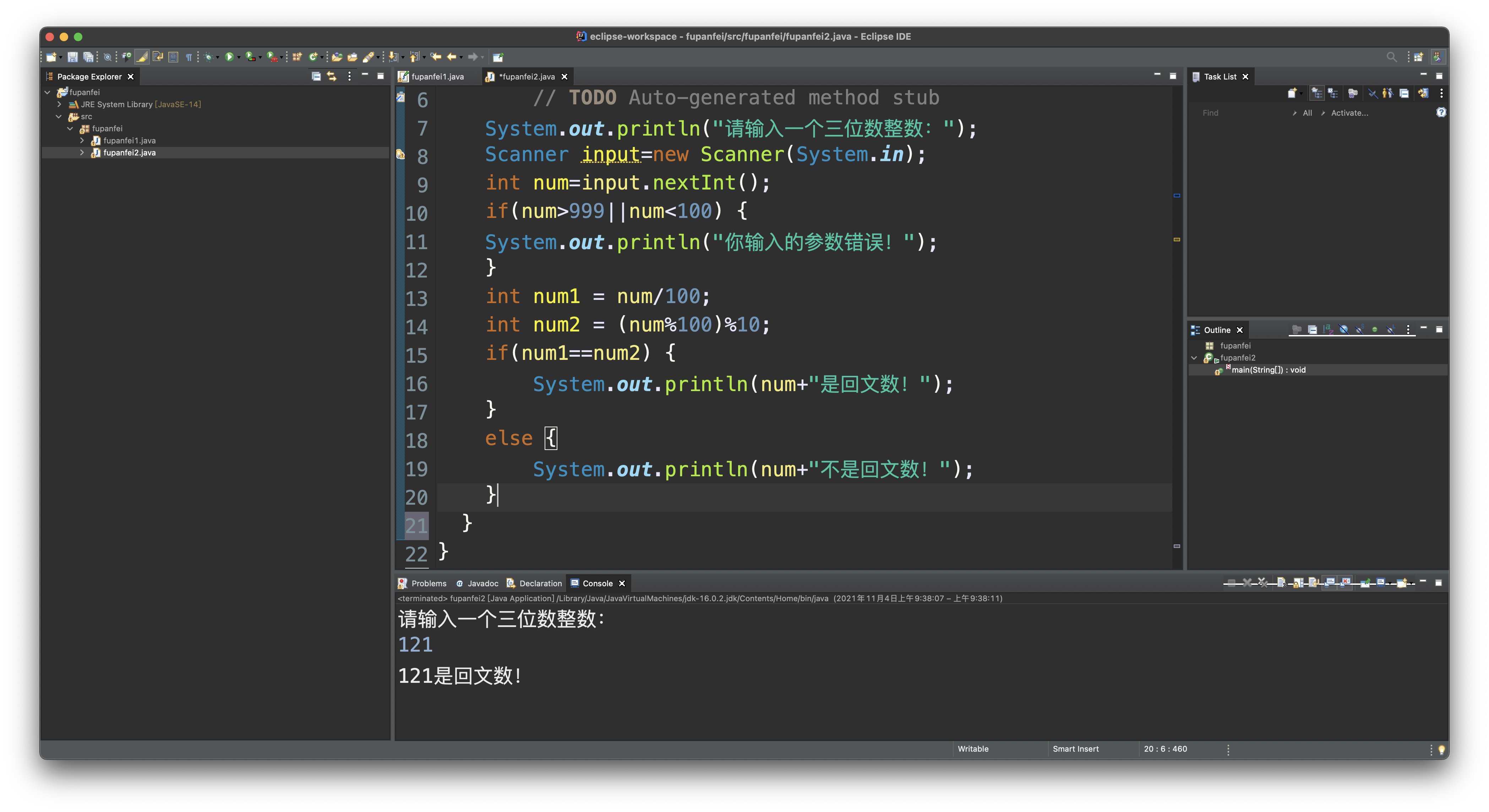Viewport: 1489px width, 812px height.
Task: Toggle Hide Fields in Outline toolbar
Action: tap(1344, 329)
